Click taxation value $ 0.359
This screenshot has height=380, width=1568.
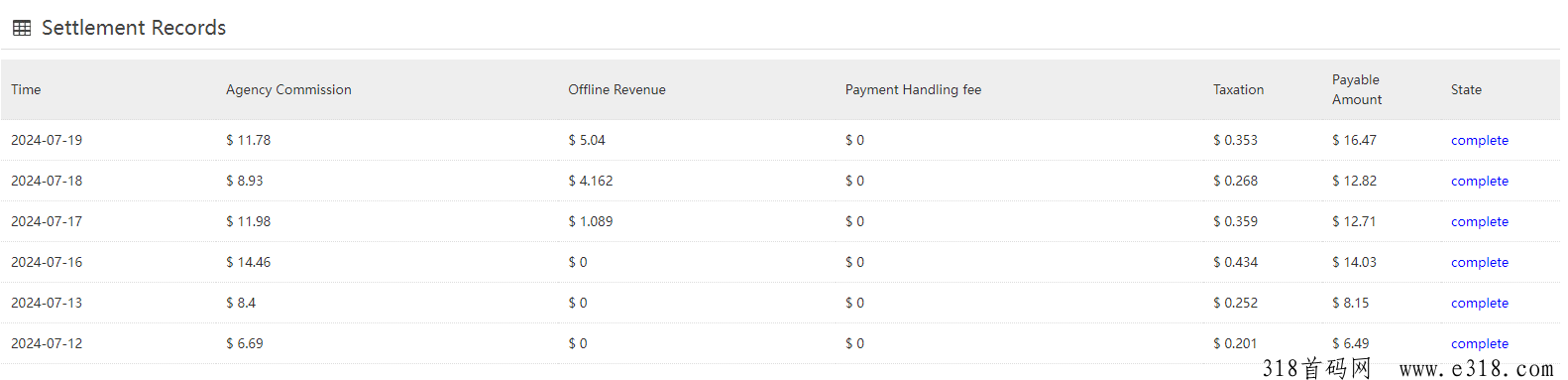[x=1235, y=221]
